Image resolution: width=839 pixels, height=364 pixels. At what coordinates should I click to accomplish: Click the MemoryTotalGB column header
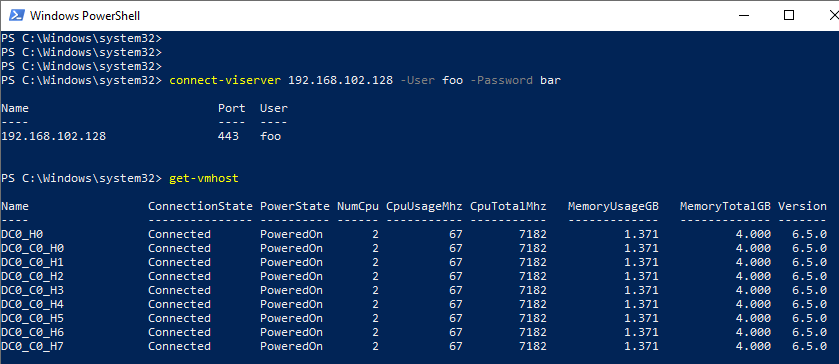coord(725,206)
